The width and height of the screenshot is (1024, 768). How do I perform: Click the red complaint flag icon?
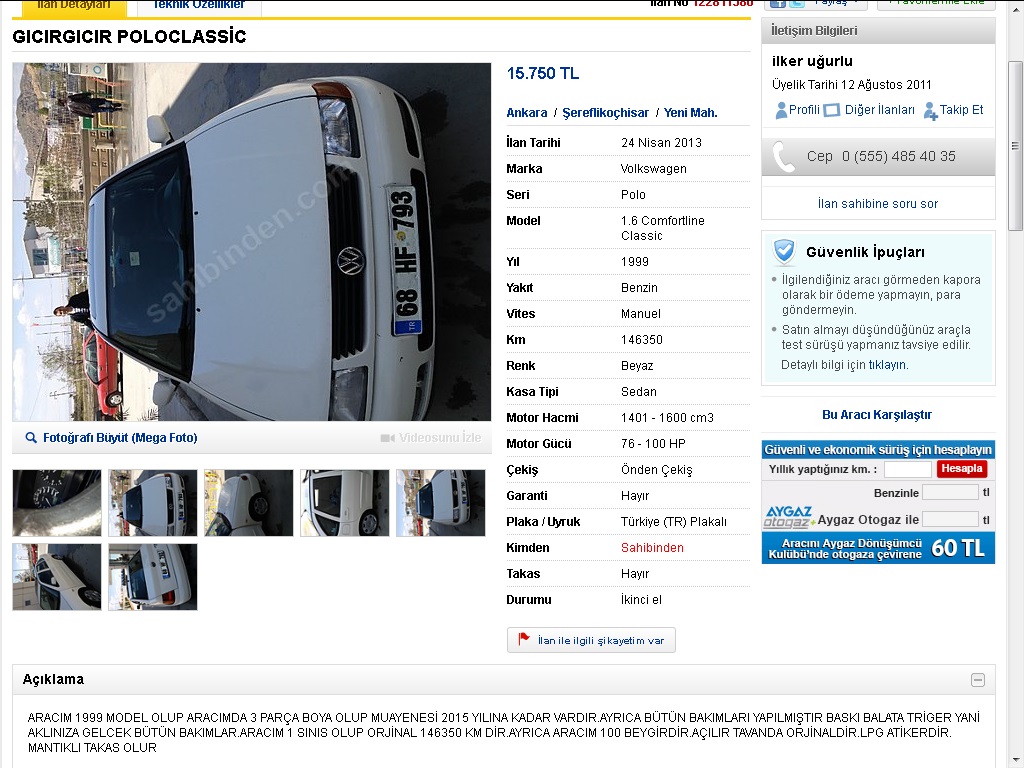pos(524,639)
